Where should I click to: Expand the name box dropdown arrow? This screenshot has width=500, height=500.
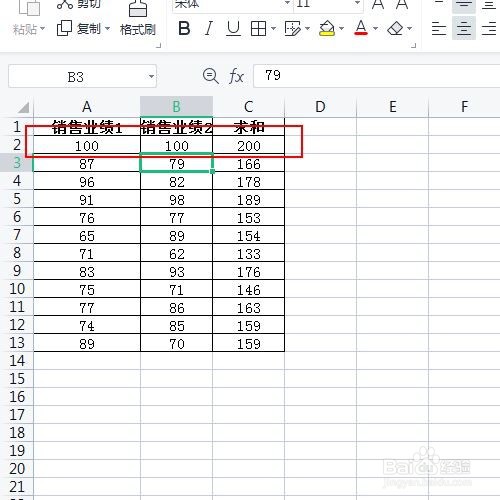pos(151,77)
